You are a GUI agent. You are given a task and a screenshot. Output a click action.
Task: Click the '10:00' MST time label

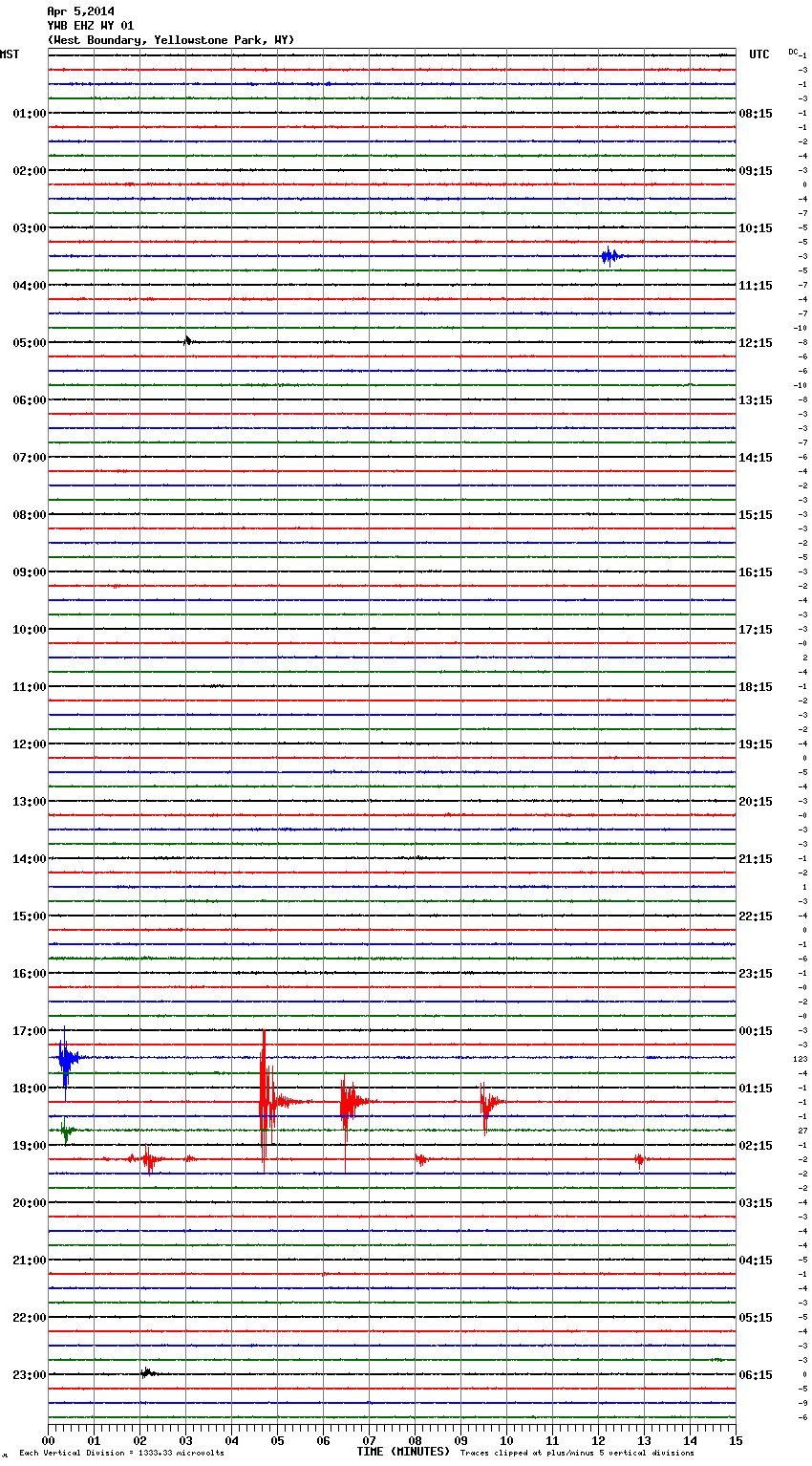[29, 630]
